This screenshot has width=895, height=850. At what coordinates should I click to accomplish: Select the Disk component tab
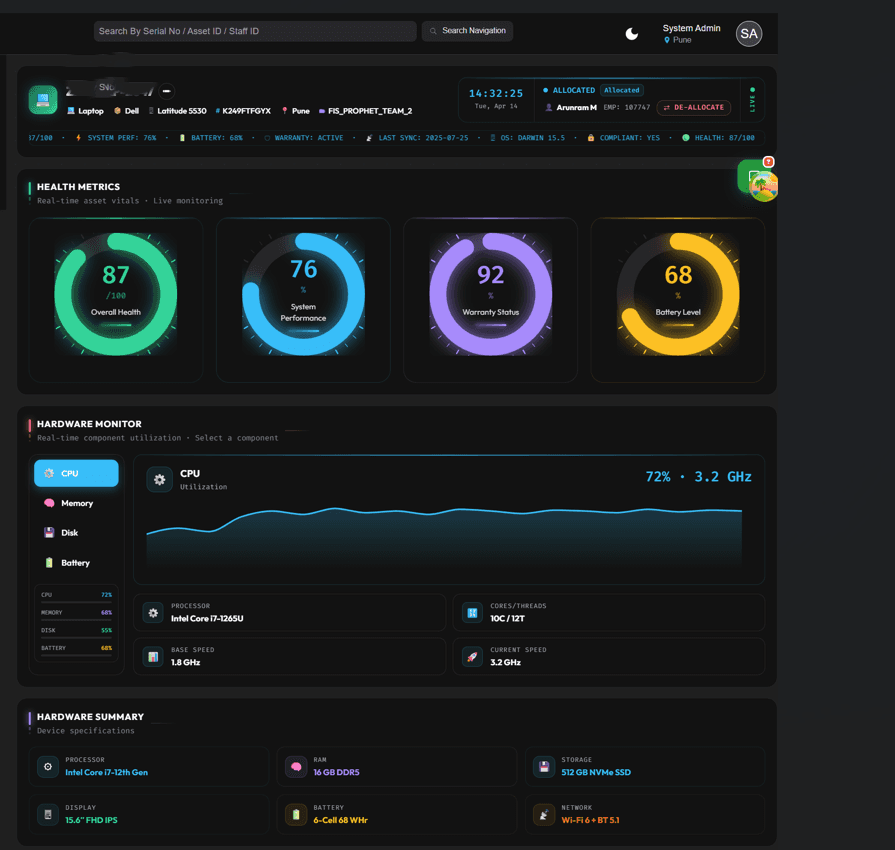(76, 533)
